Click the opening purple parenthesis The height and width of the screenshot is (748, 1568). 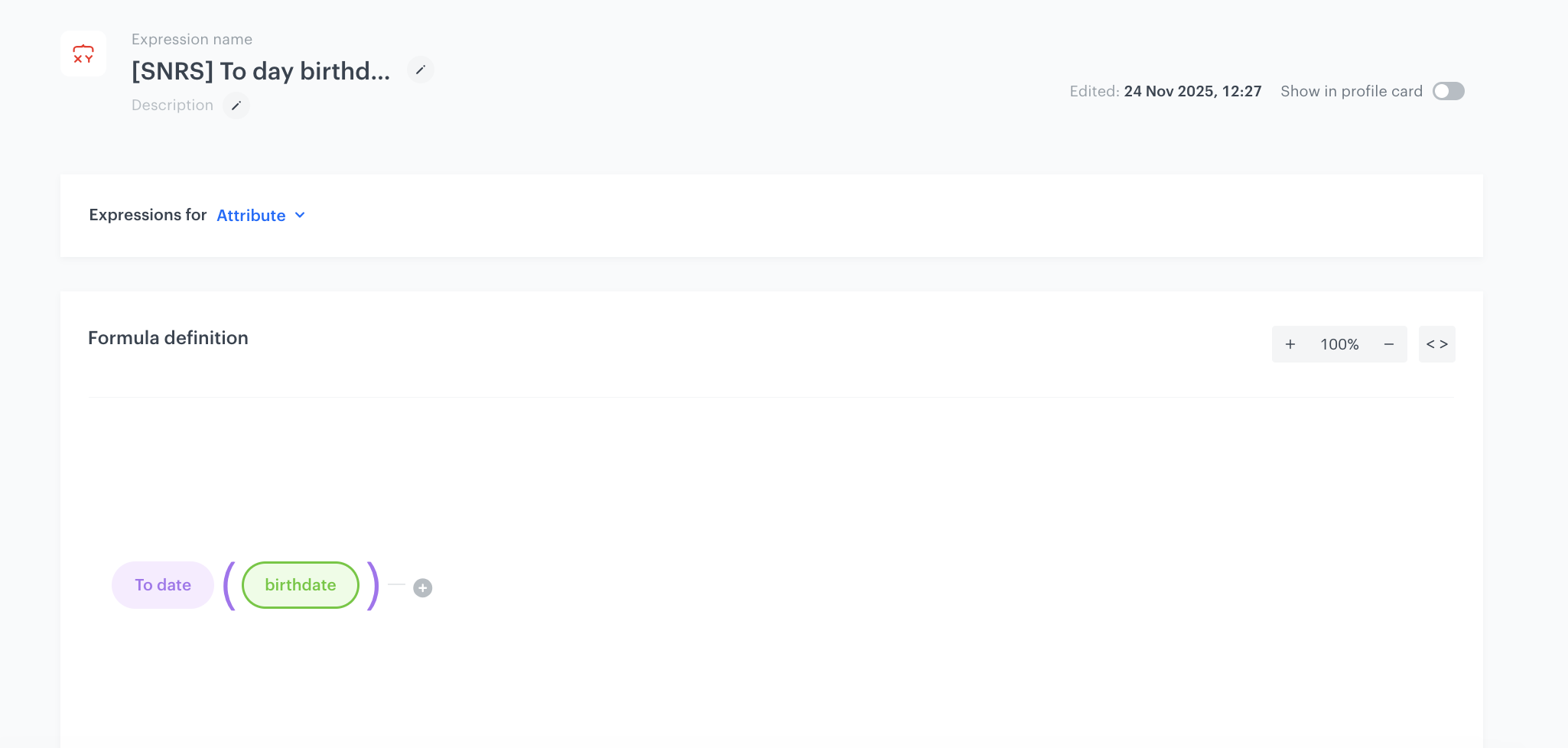pyautogui.click(x=229, y=586)
